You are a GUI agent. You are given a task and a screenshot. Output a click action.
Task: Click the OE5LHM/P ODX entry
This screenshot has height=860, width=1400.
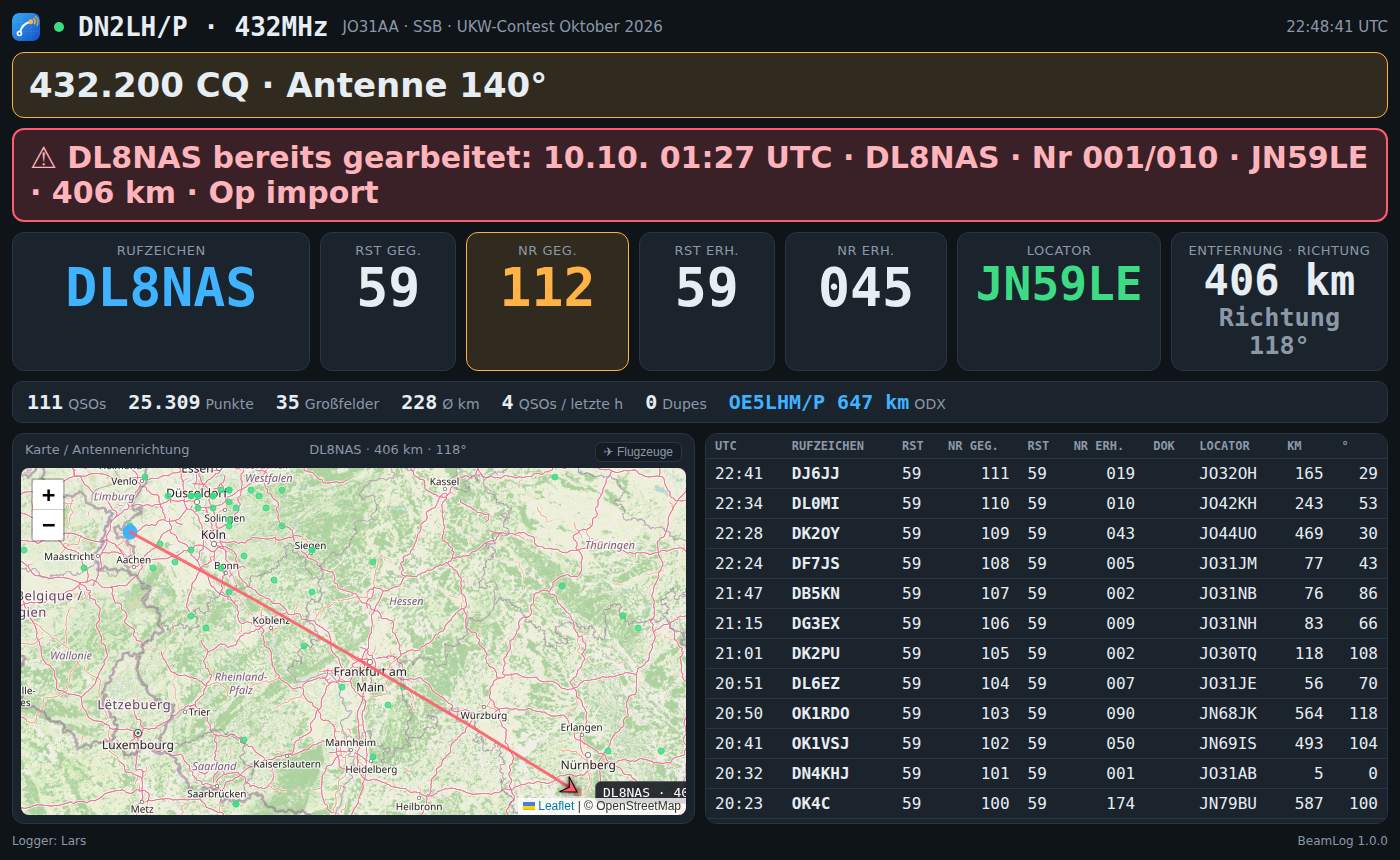point(819,402)
